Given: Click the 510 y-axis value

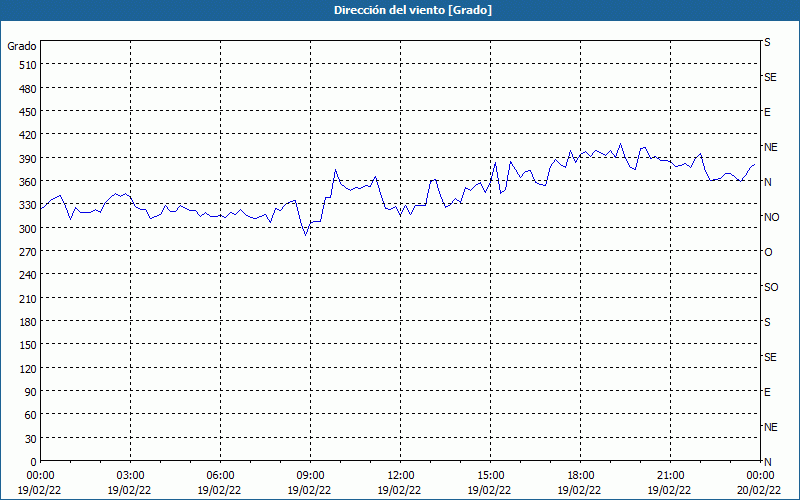Looking at the screenshot, I should 29,65.
